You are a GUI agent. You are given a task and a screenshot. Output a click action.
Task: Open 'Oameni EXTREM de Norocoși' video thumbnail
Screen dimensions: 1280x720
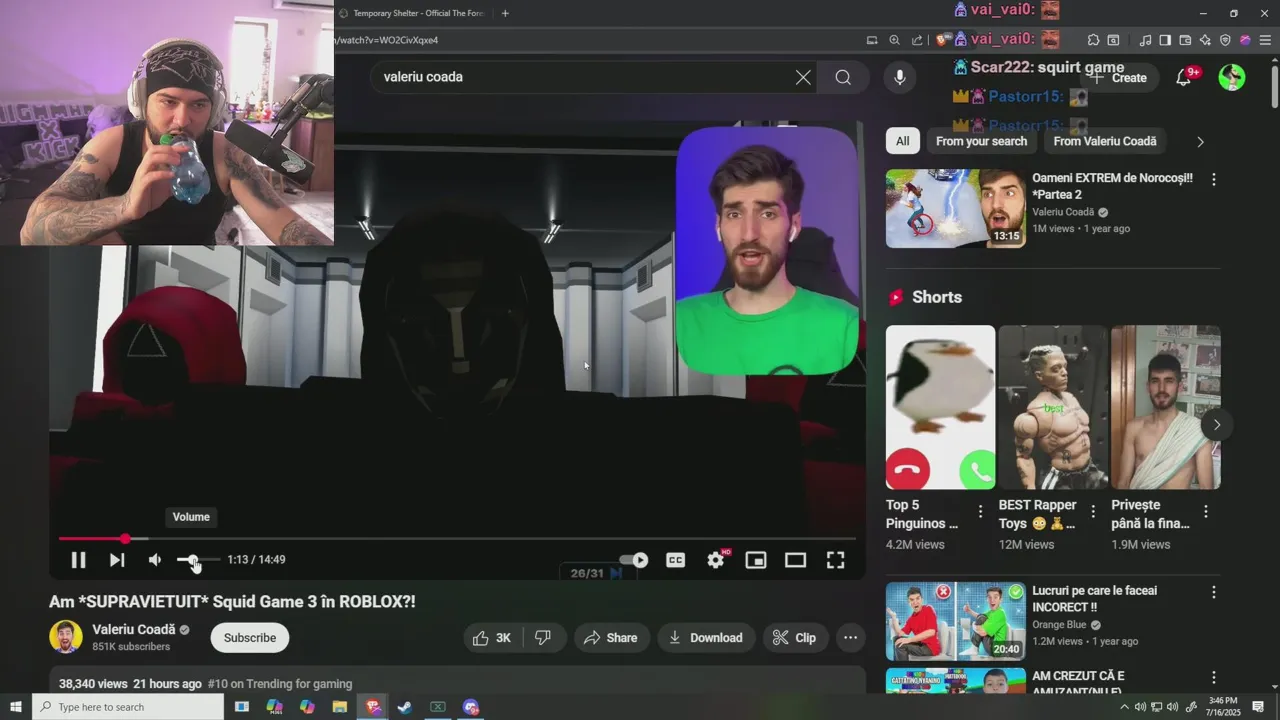[x=955, y=208]
